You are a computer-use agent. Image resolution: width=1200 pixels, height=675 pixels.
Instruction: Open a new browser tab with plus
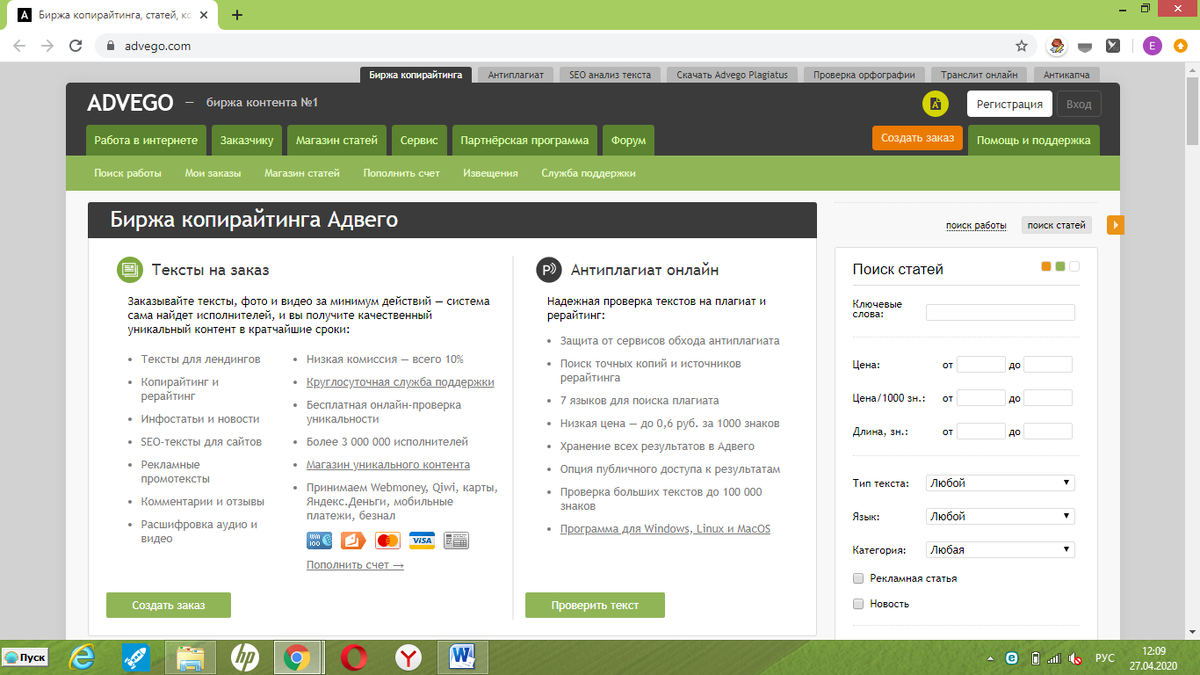coord(237,15)
